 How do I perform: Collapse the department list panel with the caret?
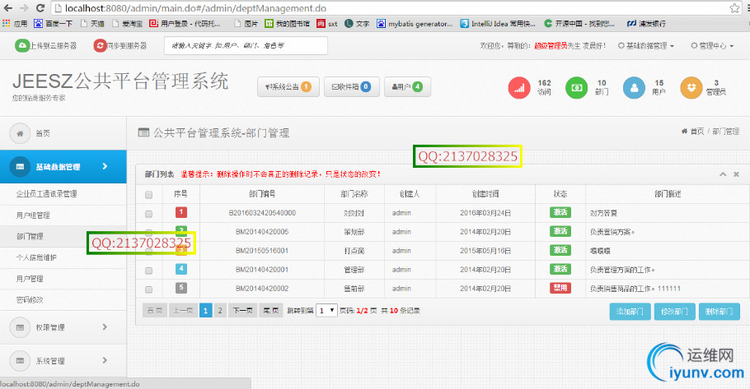point(723,174)
